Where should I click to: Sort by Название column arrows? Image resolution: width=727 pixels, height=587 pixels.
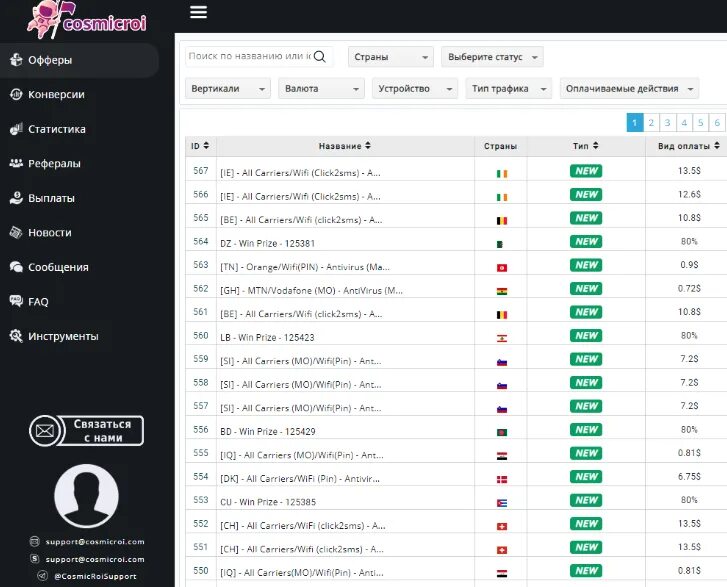coord(368,146)
